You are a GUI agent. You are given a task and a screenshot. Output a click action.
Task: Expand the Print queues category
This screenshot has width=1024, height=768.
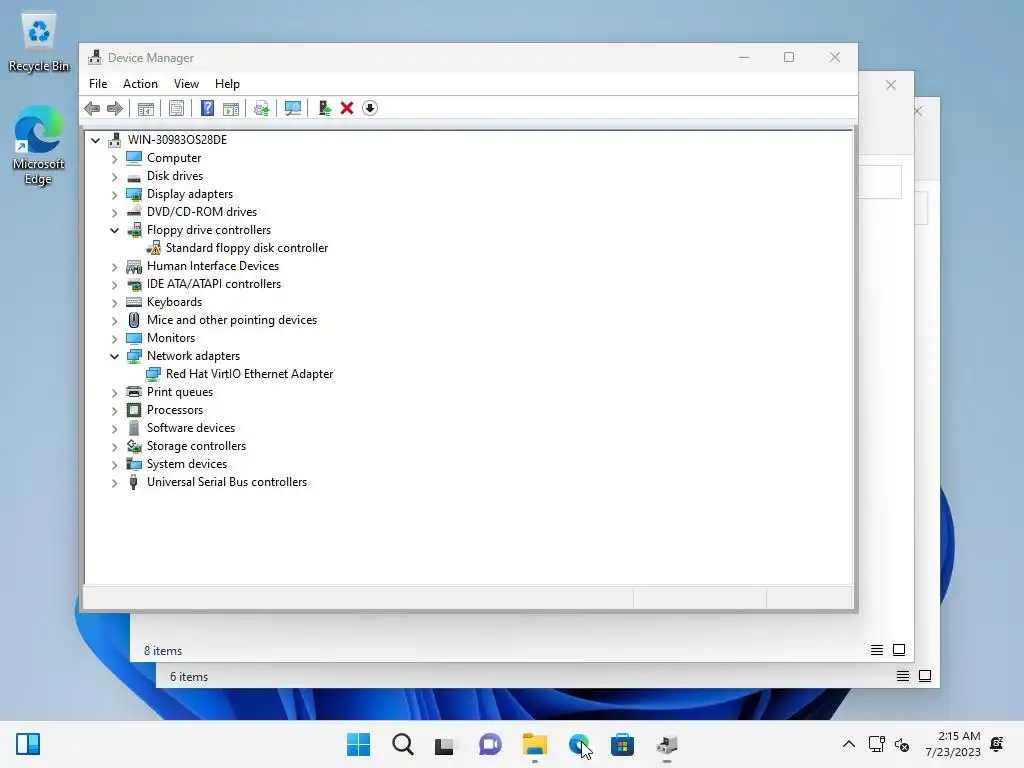pos(114,392)
